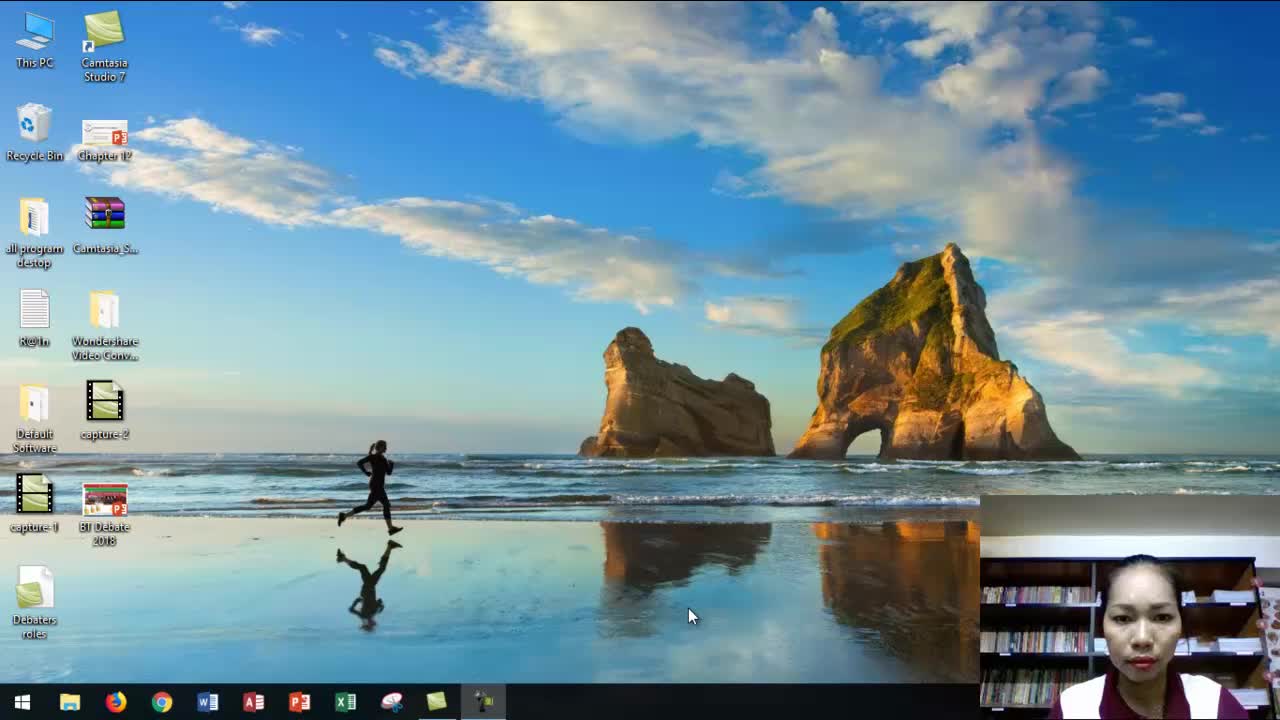Viewport: 1280px width, 720px height.
Task: Select the Recycle Bin icon
Action: click(x=34, y=133)
